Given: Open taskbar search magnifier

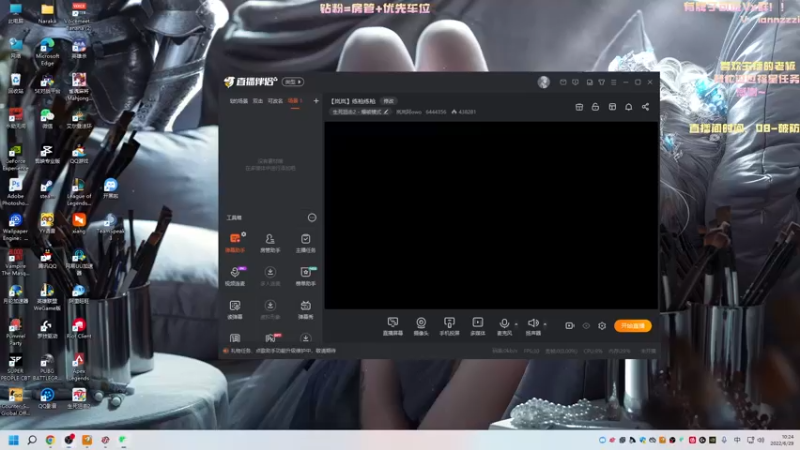Looking at the screenshot, I should [32, 440].
